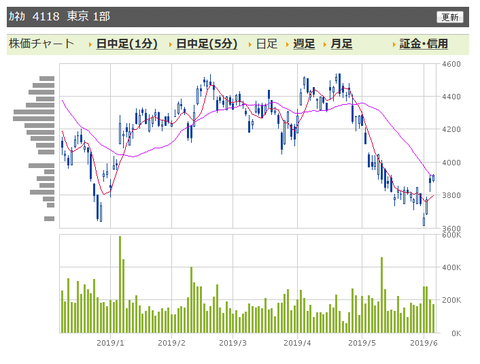Click the 2019/2 date axis label
The height and width of the screenshot is (364, 480).
coord(171,343)
